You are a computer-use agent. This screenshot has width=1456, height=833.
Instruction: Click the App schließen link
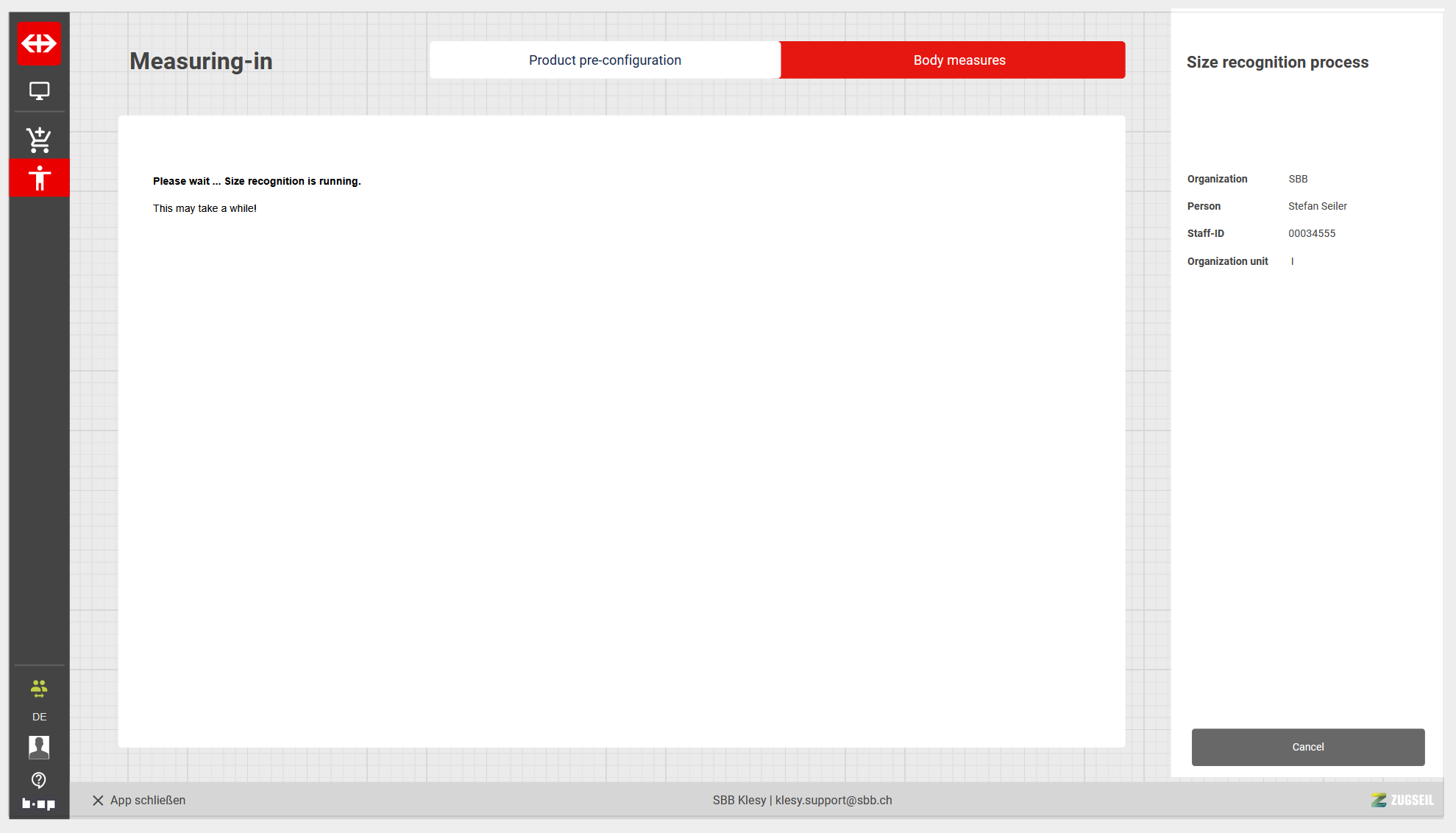[x=148, y=800]
